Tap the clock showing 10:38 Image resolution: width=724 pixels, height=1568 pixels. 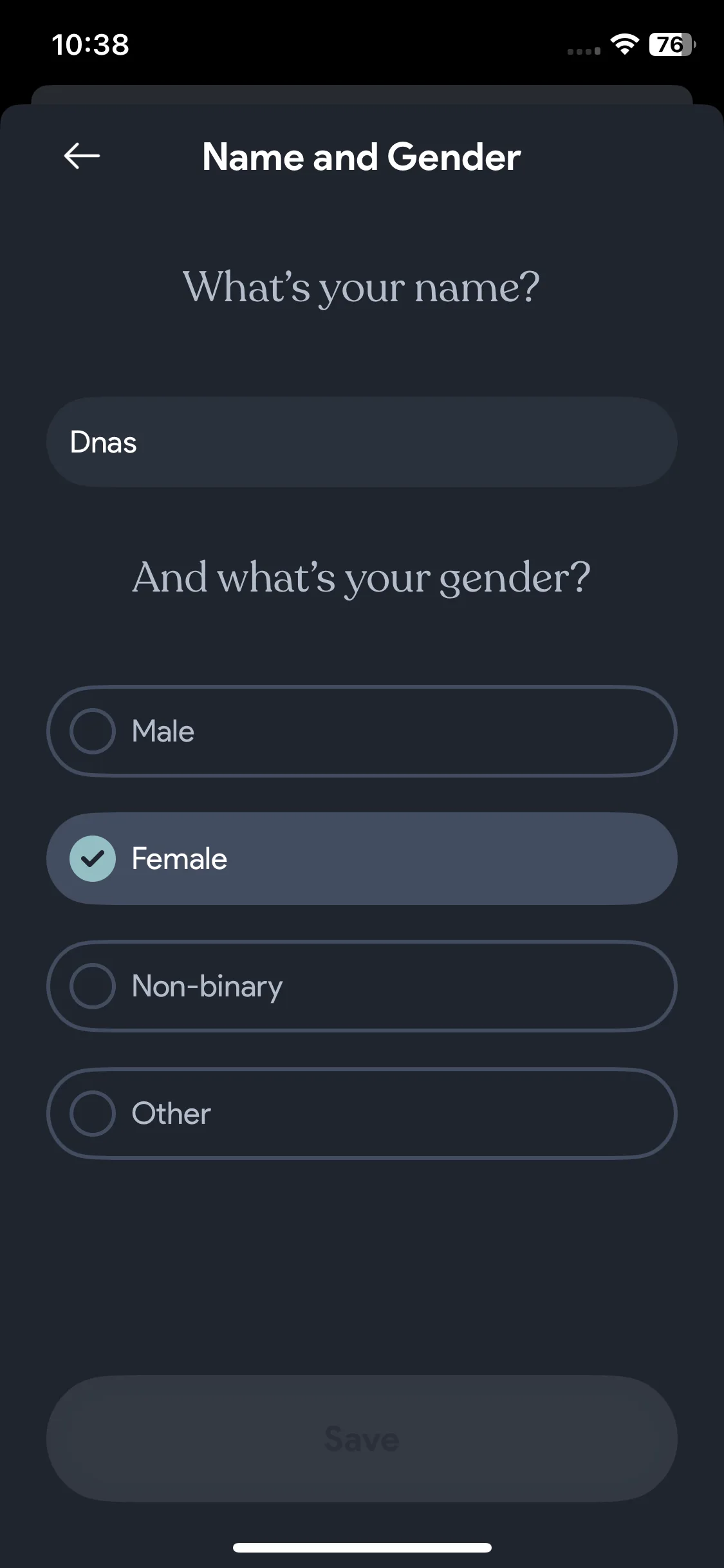[90, 45]
